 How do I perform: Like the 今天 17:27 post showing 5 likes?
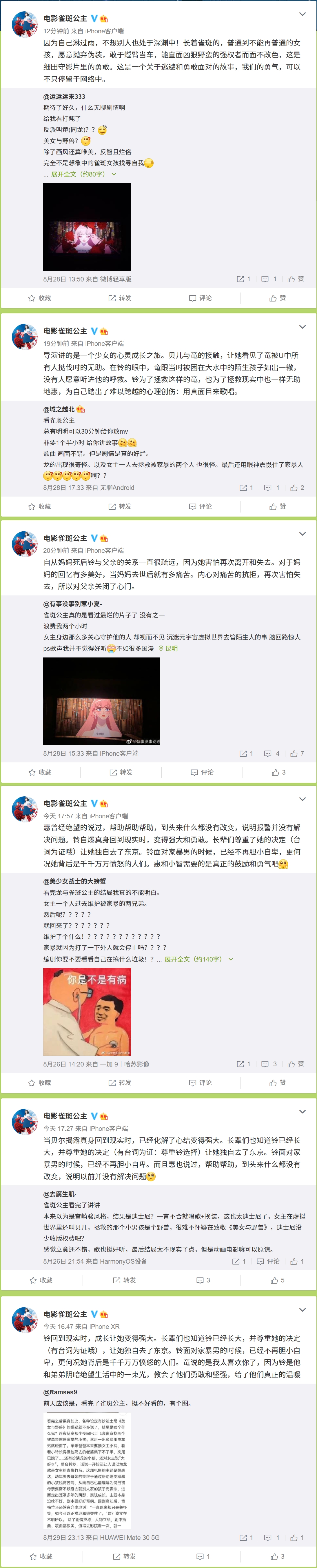(x=278, y=1280)
